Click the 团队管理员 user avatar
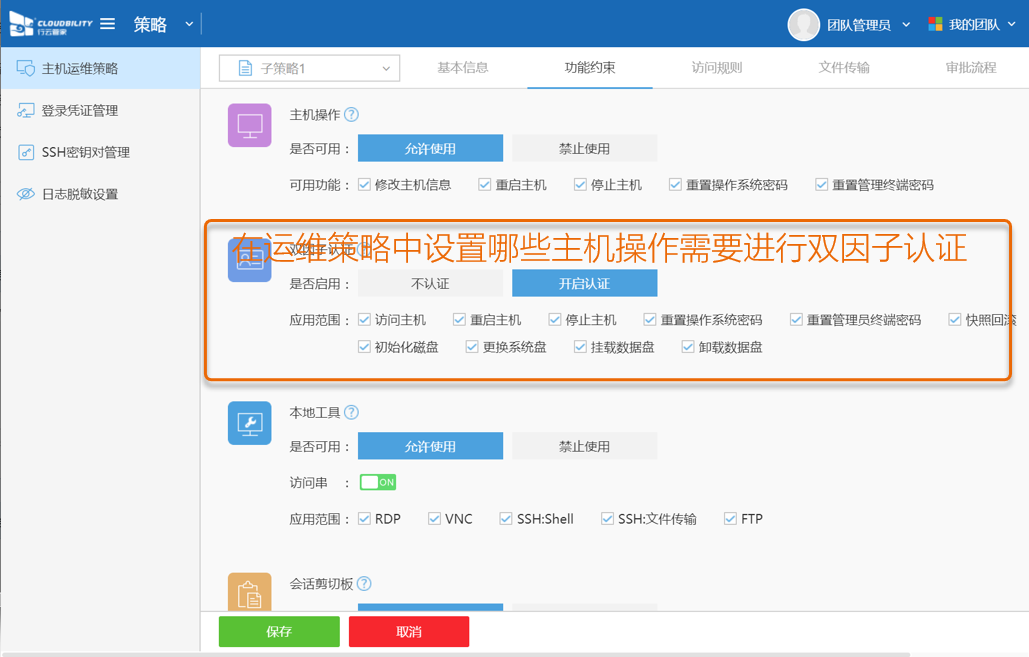Screen dimensions: 1029x657 click(803, 24)
